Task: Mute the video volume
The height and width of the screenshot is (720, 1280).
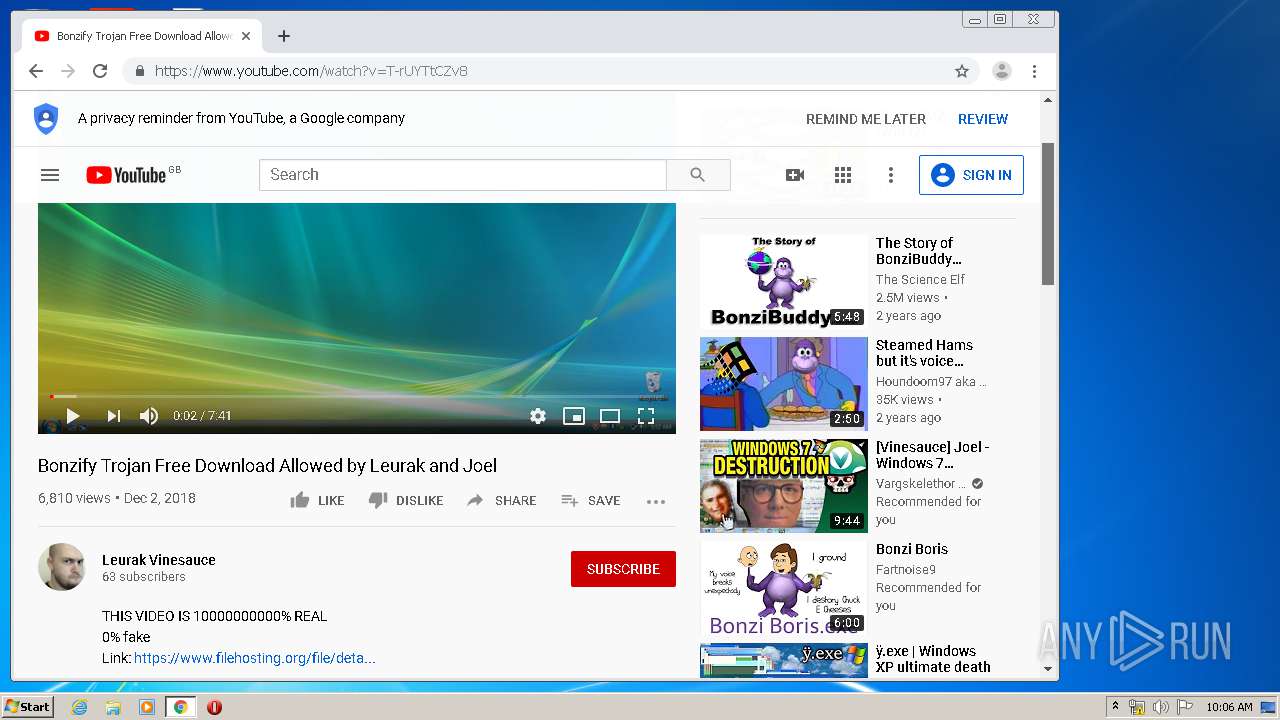Action: coord(149,416)
